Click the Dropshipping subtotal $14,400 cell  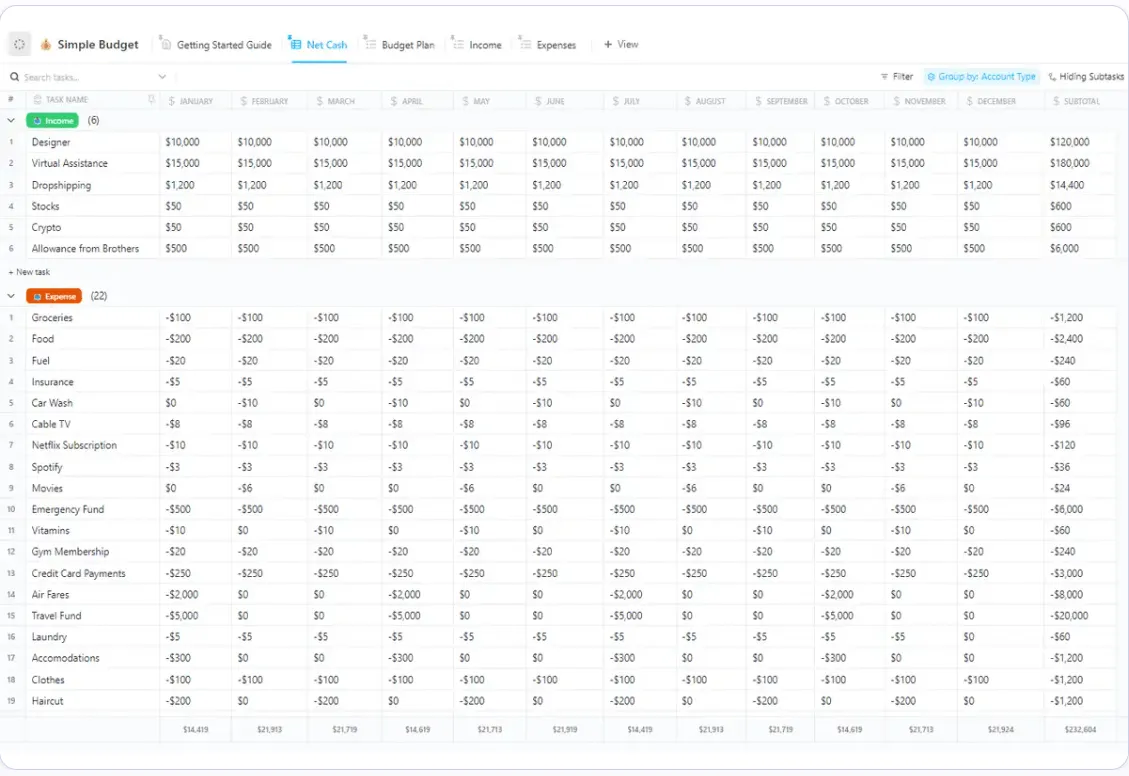[1066, 185]
